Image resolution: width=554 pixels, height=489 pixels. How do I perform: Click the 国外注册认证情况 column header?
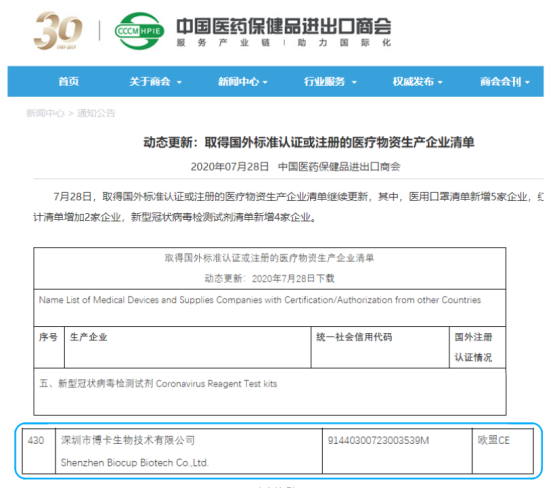pos(473,347)
